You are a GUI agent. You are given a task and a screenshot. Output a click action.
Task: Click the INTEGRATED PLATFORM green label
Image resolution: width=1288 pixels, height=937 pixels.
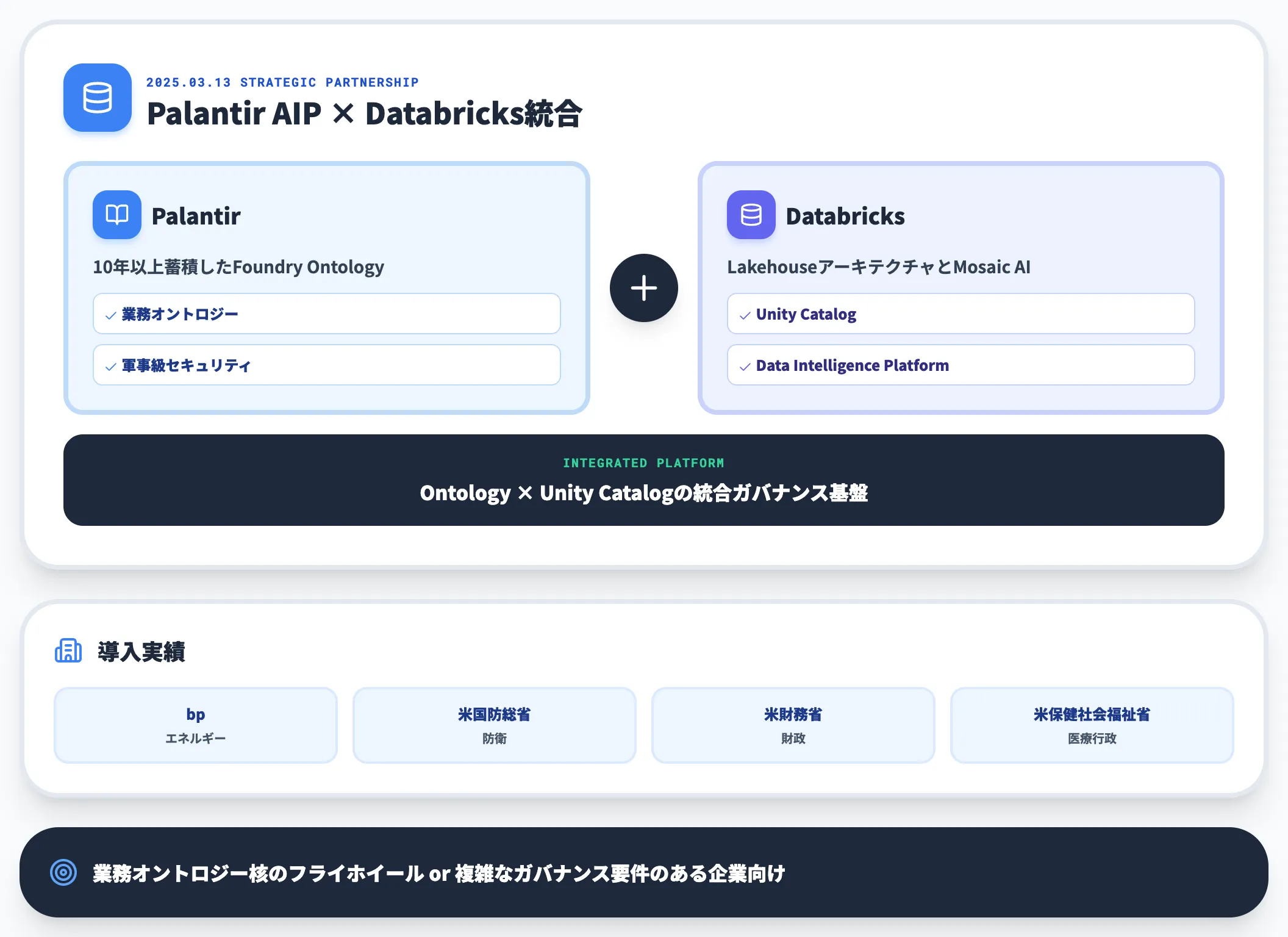click(x=644, y=463)
